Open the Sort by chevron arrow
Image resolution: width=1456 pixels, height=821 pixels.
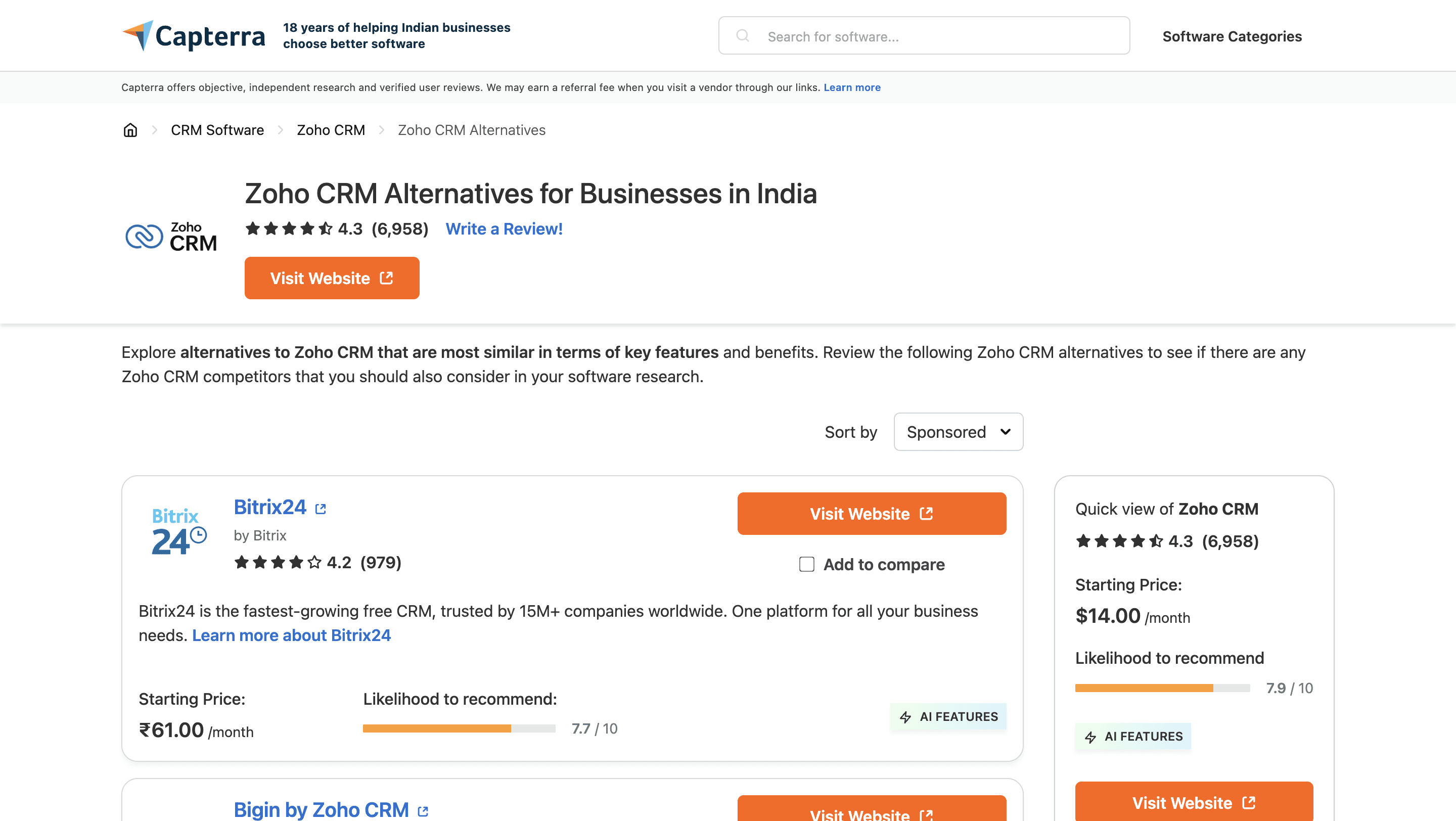[1005, 432]
